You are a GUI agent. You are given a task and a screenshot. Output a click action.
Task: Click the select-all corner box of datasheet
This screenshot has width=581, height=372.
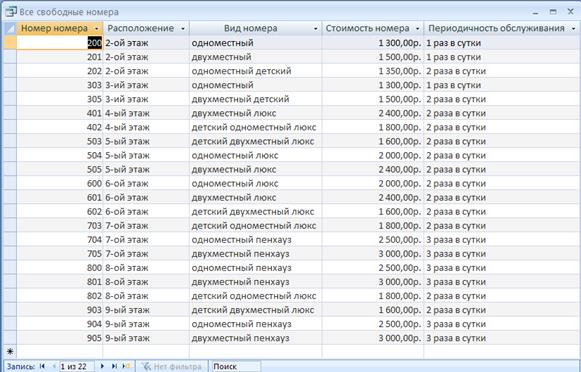pyautogui.click(x=10, y=28)
